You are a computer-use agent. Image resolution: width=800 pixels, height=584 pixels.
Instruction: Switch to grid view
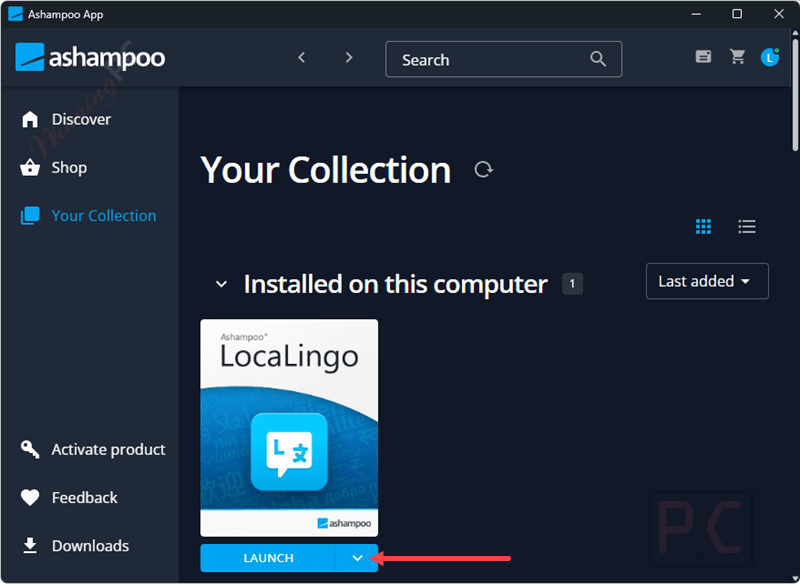[703, 226]
